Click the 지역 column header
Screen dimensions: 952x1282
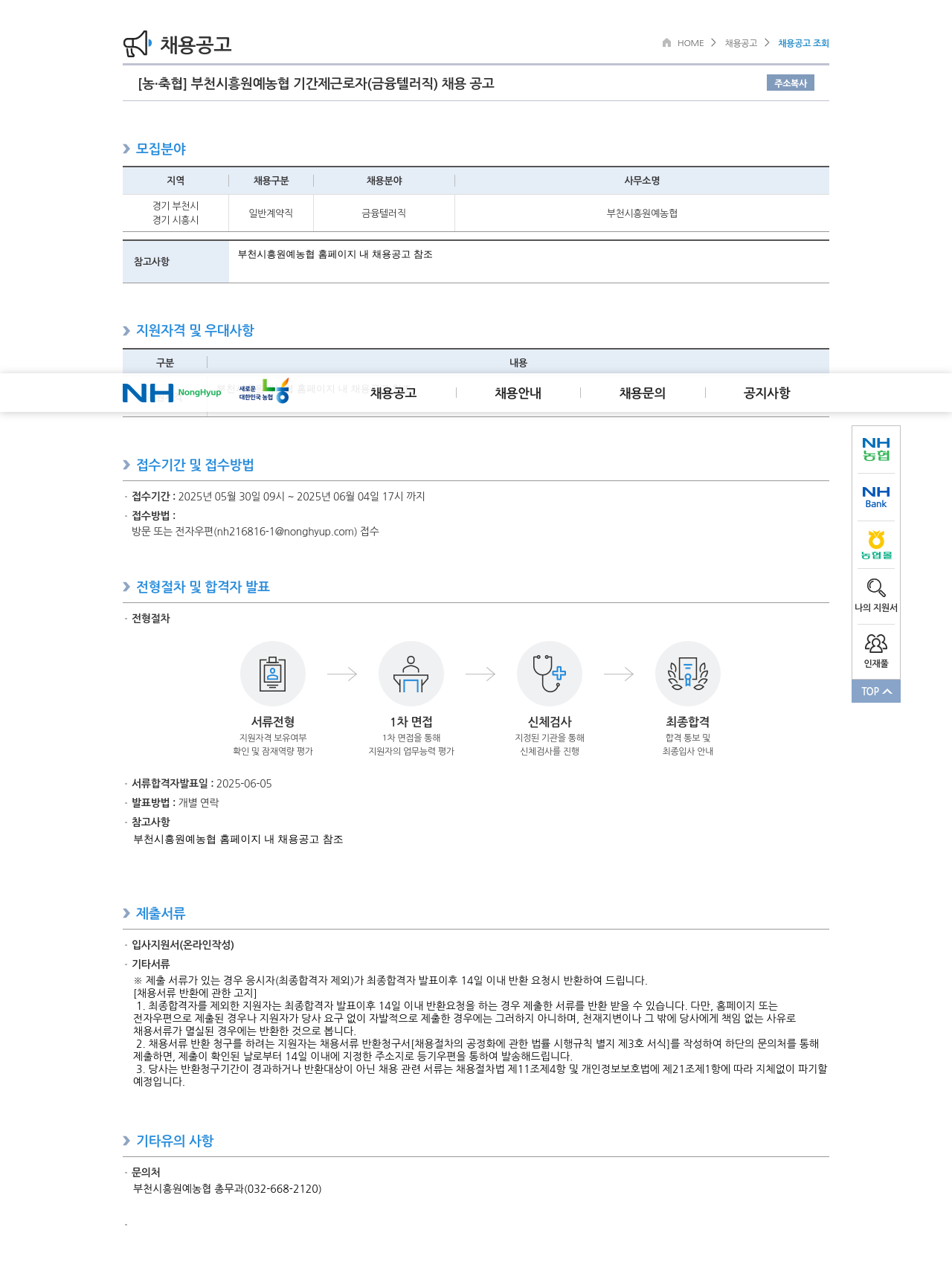coord(176,181)
